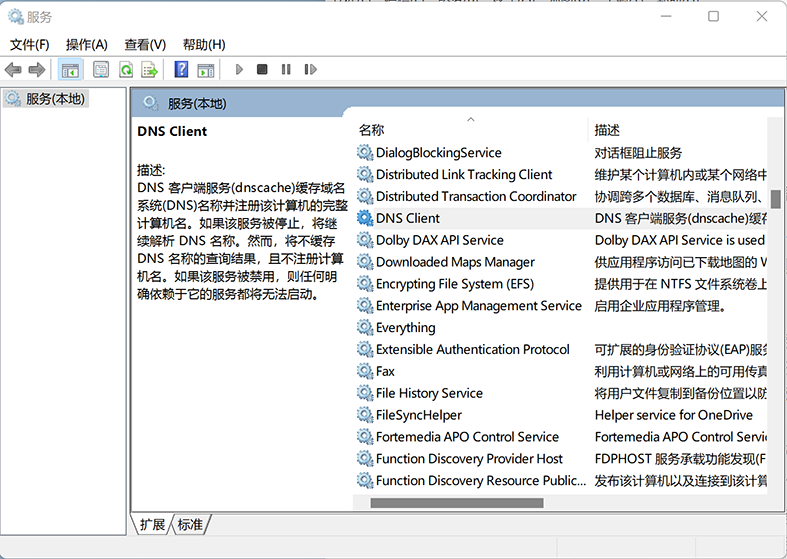
Task: Click the services window icon in title bar
Action: tap(16, 17)
